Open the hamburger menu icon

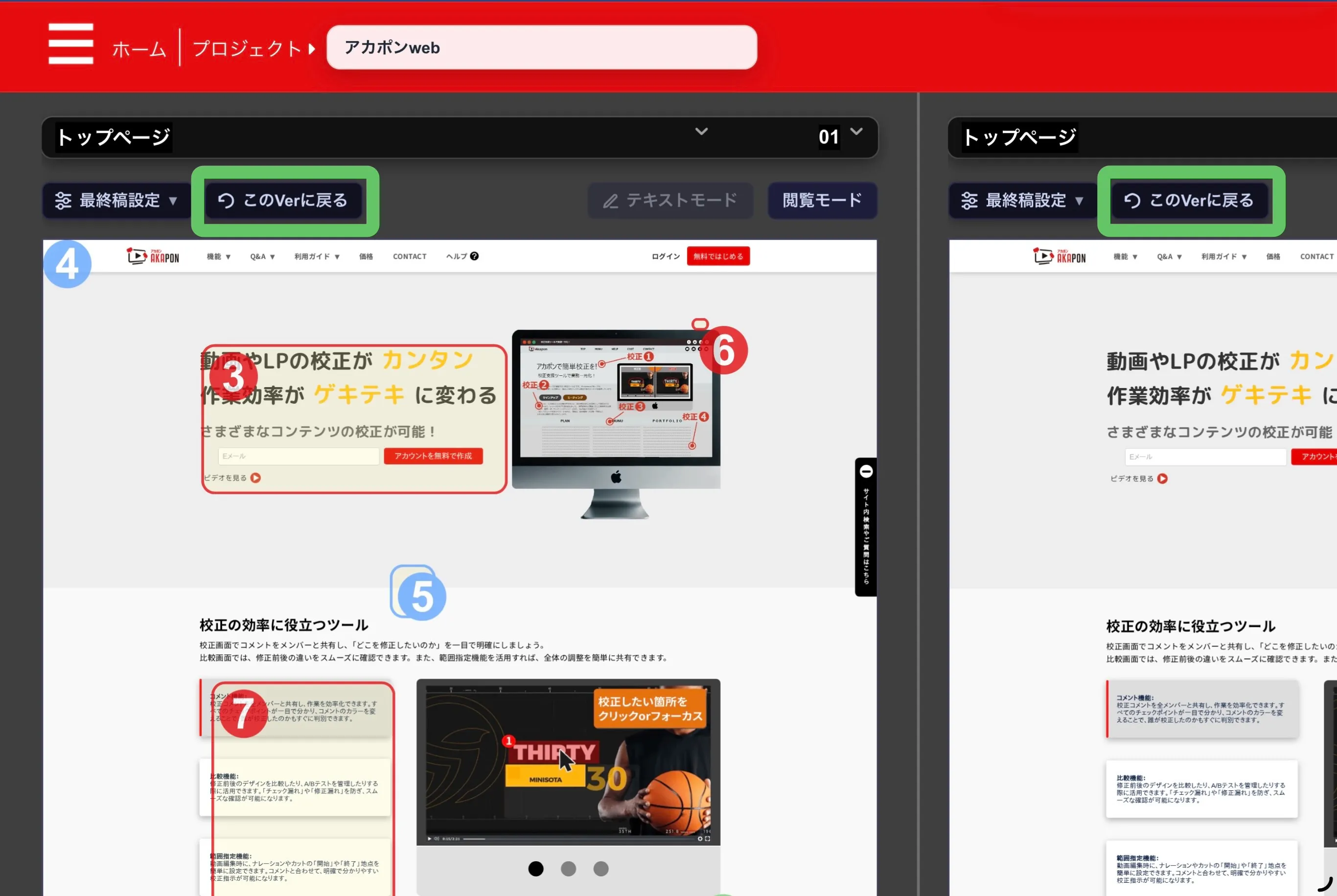point(71,44)
